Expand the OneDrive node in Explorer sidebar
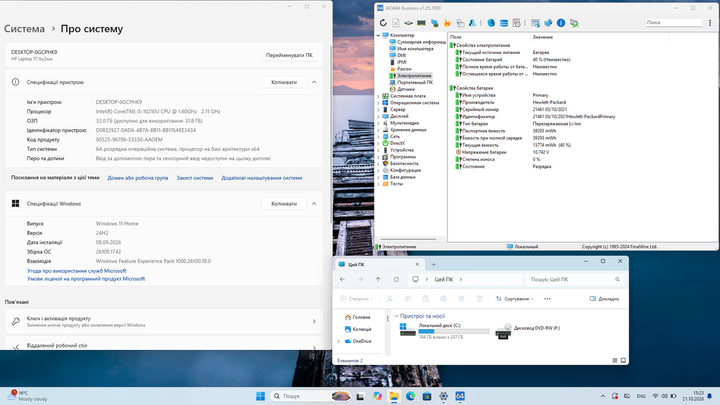Image resolution: width=720 pixels, height=405 pixels. (339, 341)
